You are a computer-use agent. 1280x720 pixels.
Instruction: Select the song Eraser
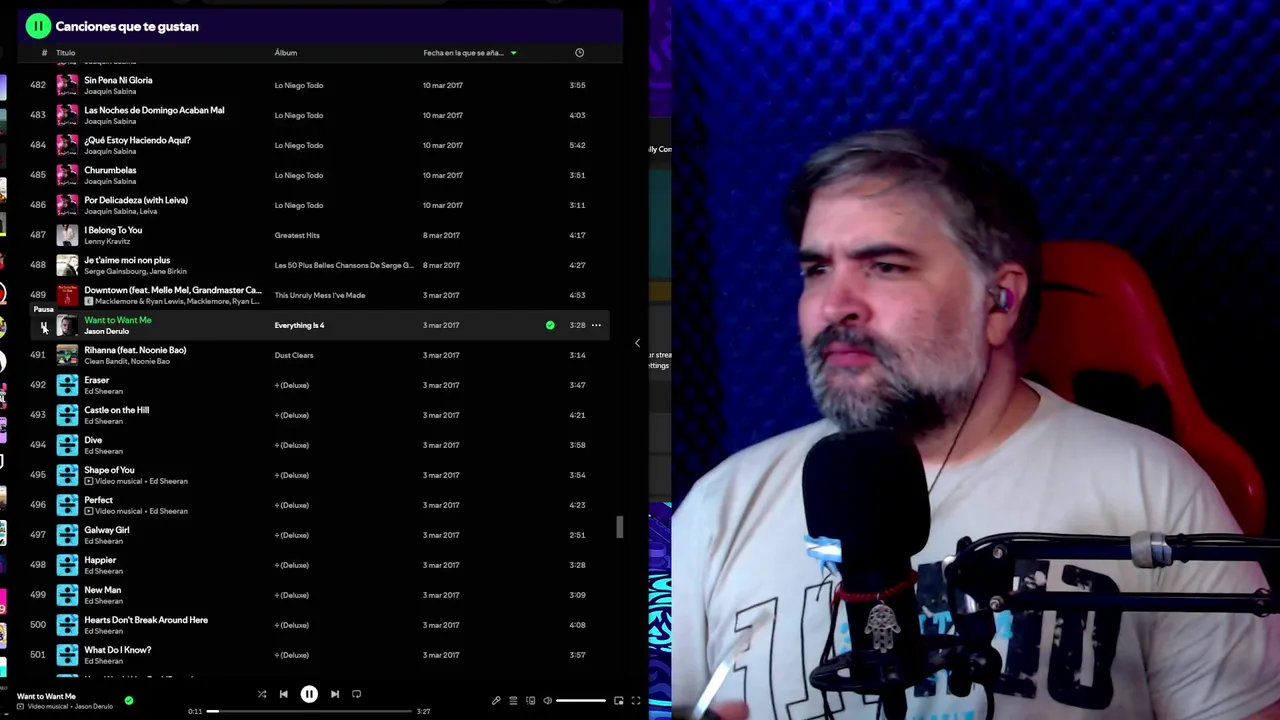[97, 380]
